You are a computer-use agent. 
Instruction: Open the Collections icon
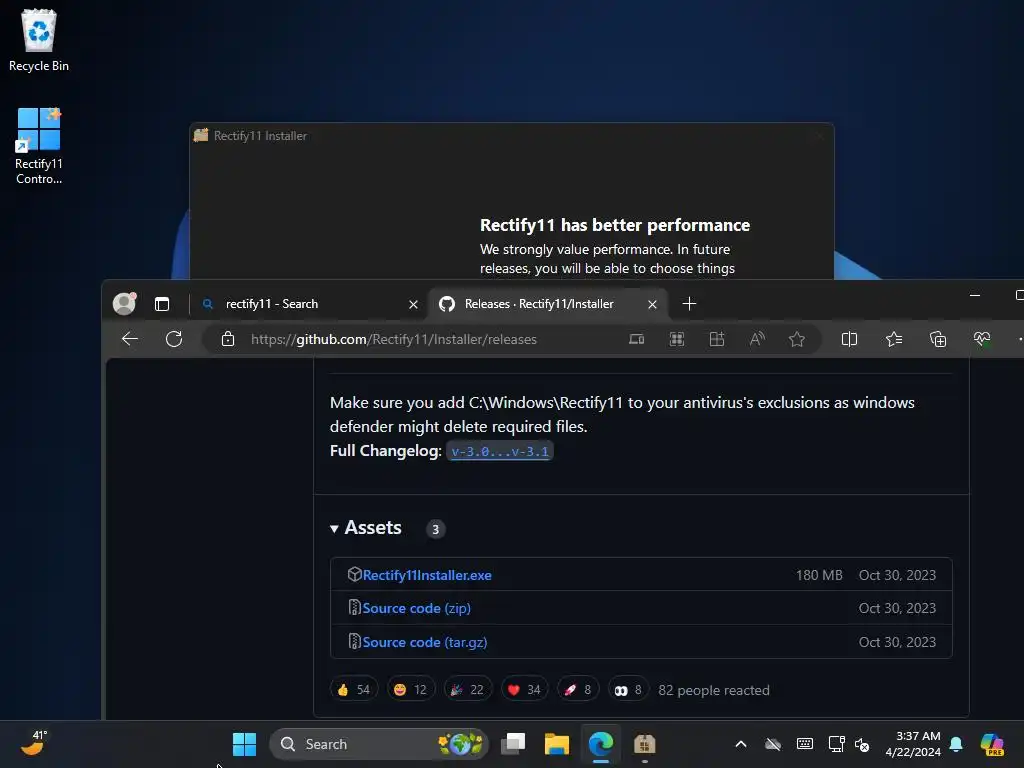tap(938, 339)
